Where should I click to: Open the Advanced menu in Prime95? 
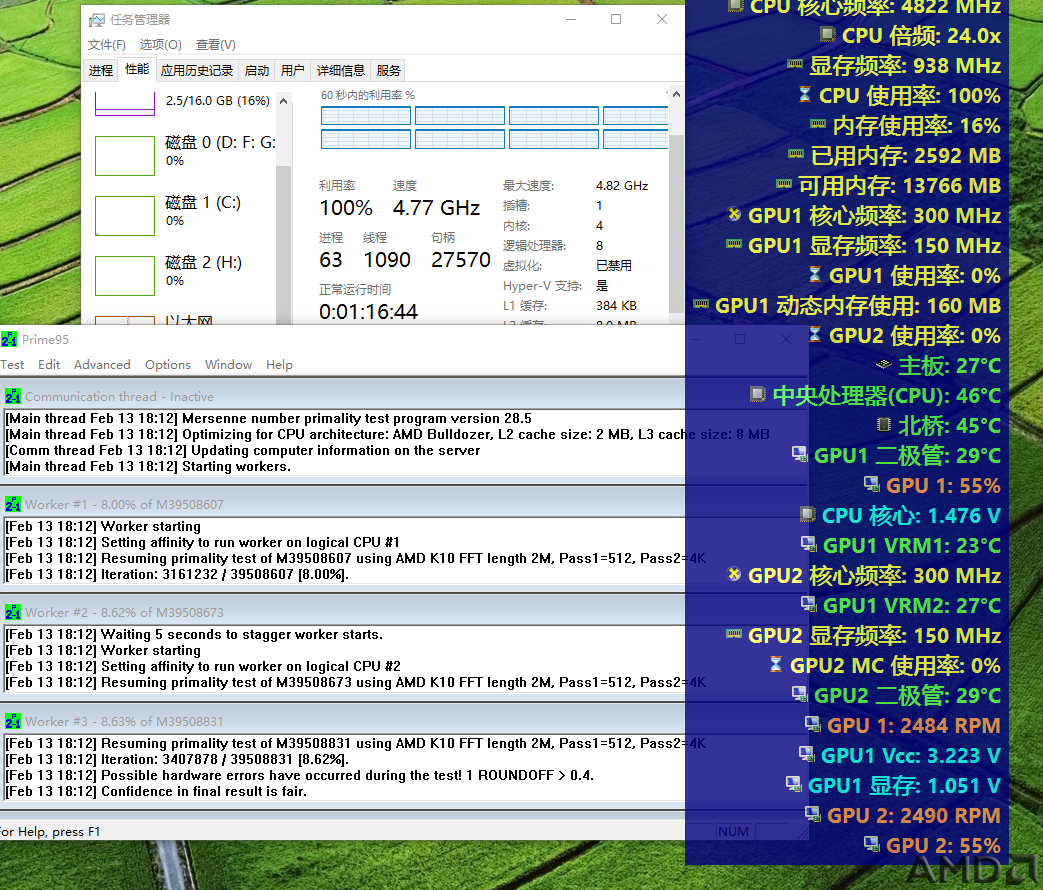point(102,365)
